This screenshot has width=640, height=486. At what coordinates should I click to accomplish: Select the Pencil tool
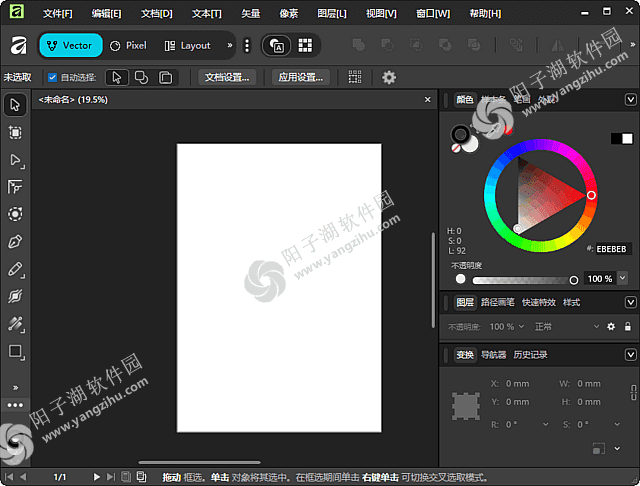point(16,269)
